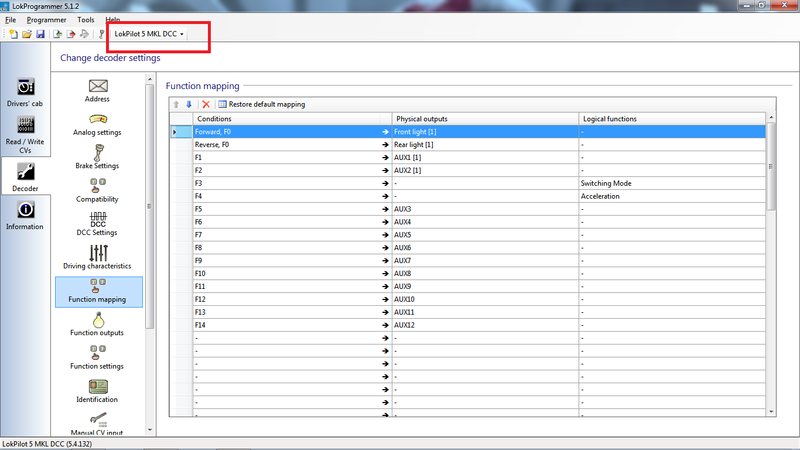The height and width of the screenshot is (450, 800).
Task: Select the F5 condition cell
Action: click(292, 209)
